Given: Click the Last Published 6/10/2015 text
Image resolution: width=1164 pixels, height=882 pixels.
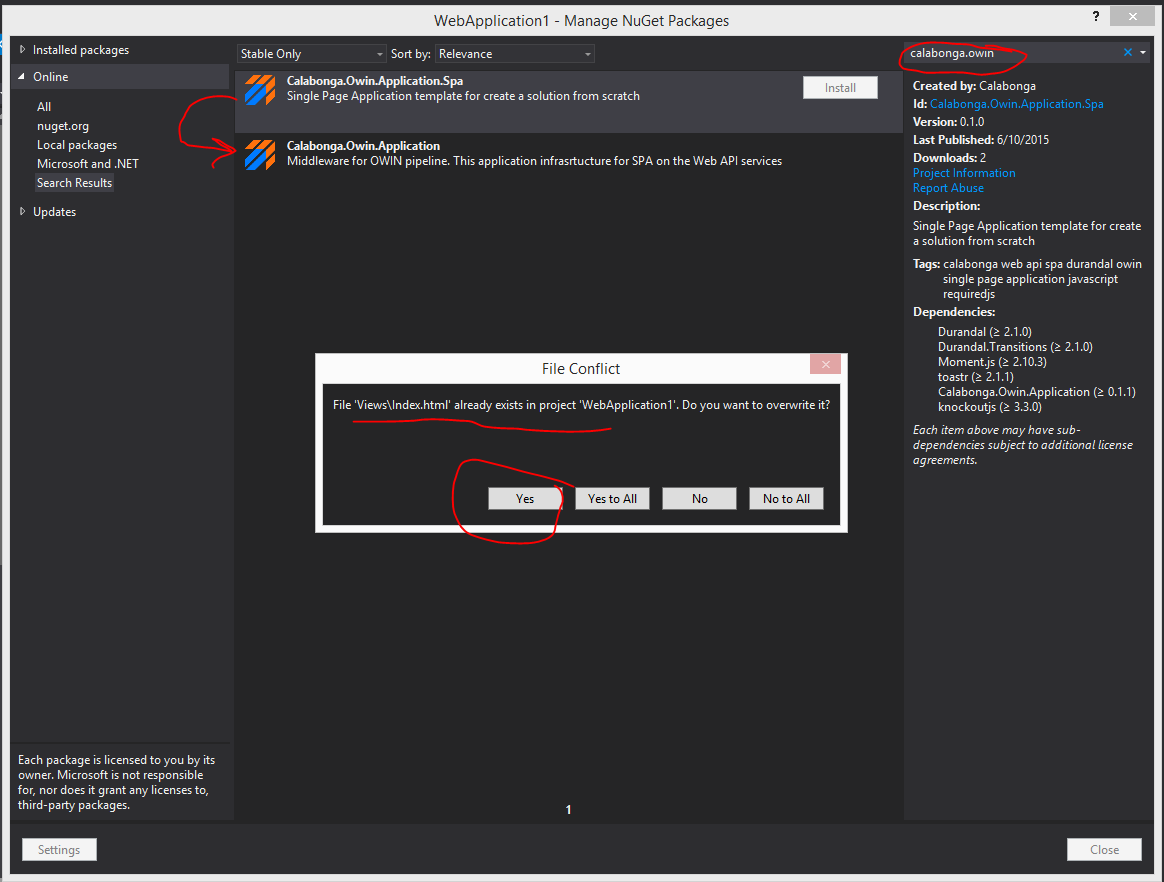Looking at the screenshot, I should pyautogui.click(x=980, y=140).
